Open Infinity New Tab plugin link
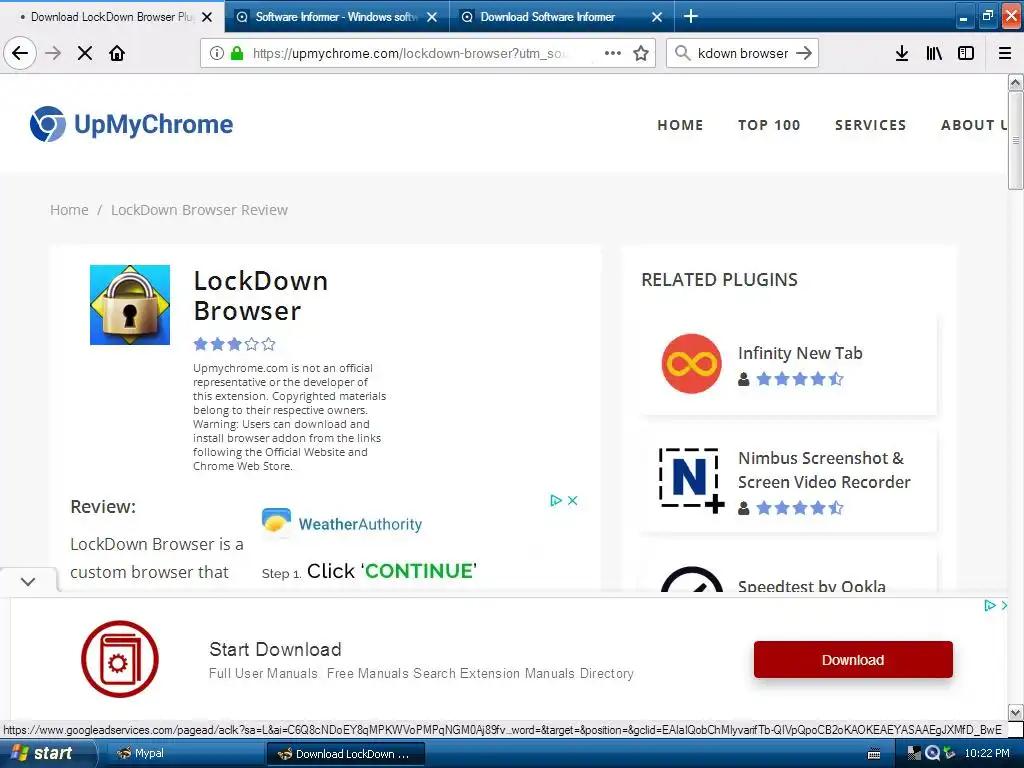Screen dimensions: 1024x768 point(800,353)
